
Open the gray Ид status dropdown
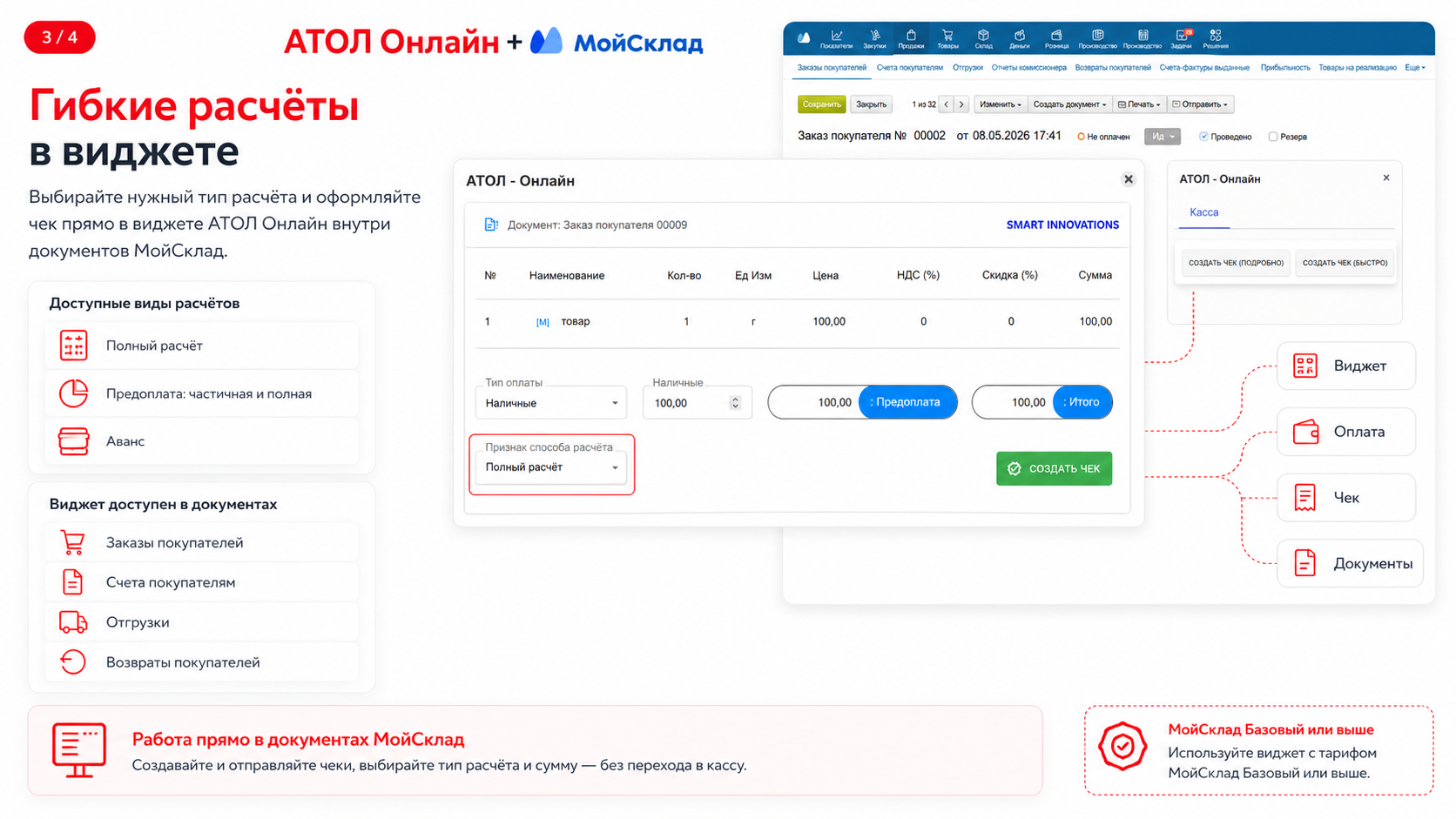point(1163,137)
